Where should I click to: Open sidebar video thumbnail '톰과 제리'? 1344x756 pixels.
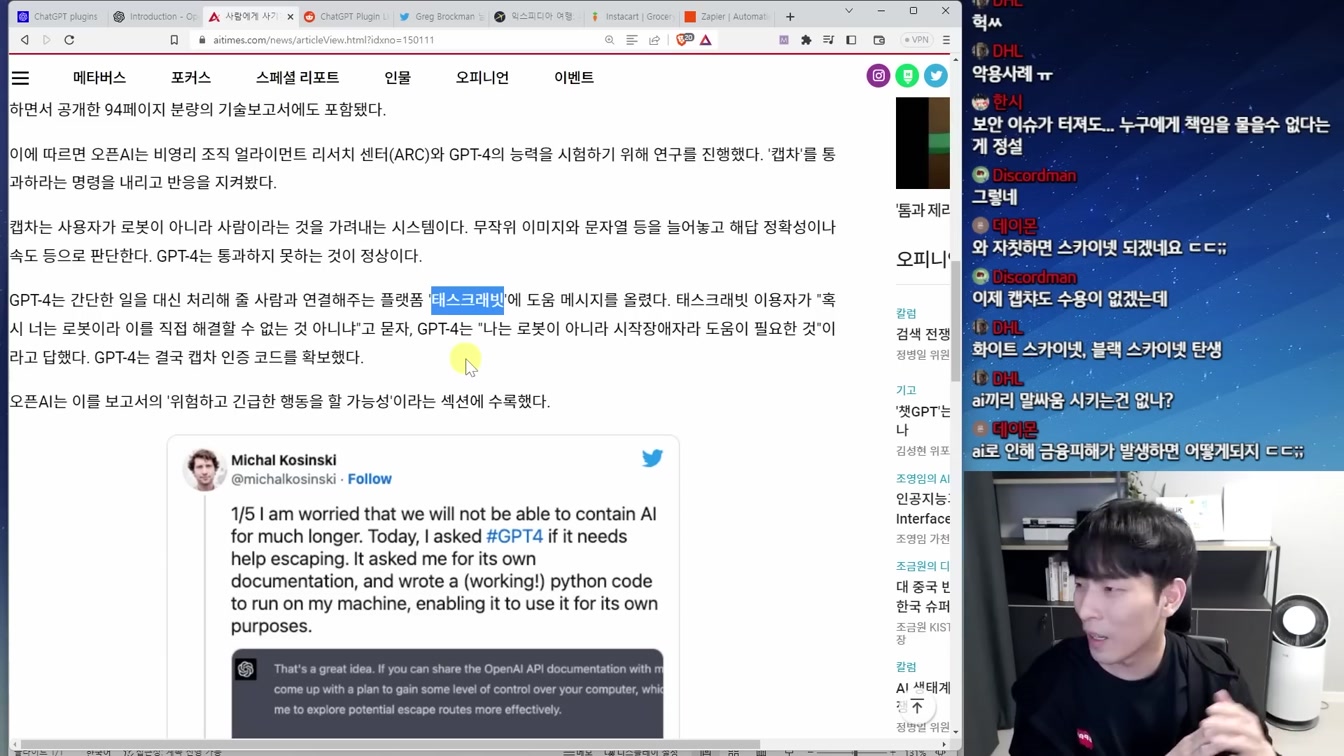click(x=923, y=144)
